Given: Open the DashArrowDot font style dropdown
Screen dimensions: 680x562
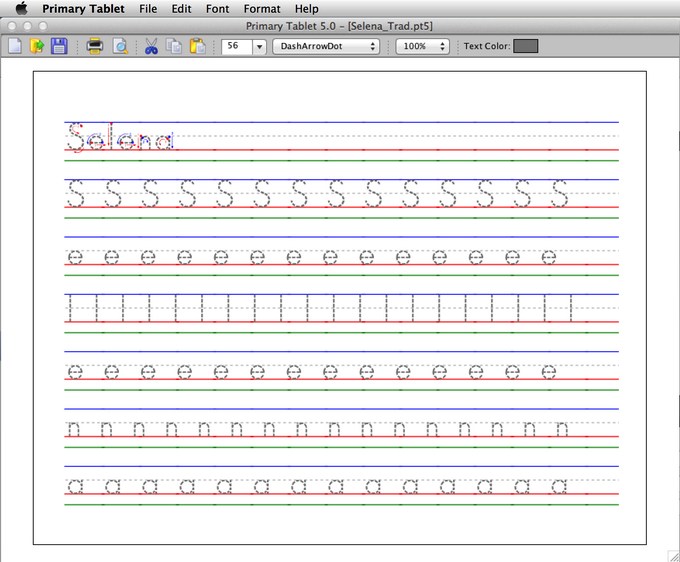Looking at the screenshot, I should click(x=326, y=46).
